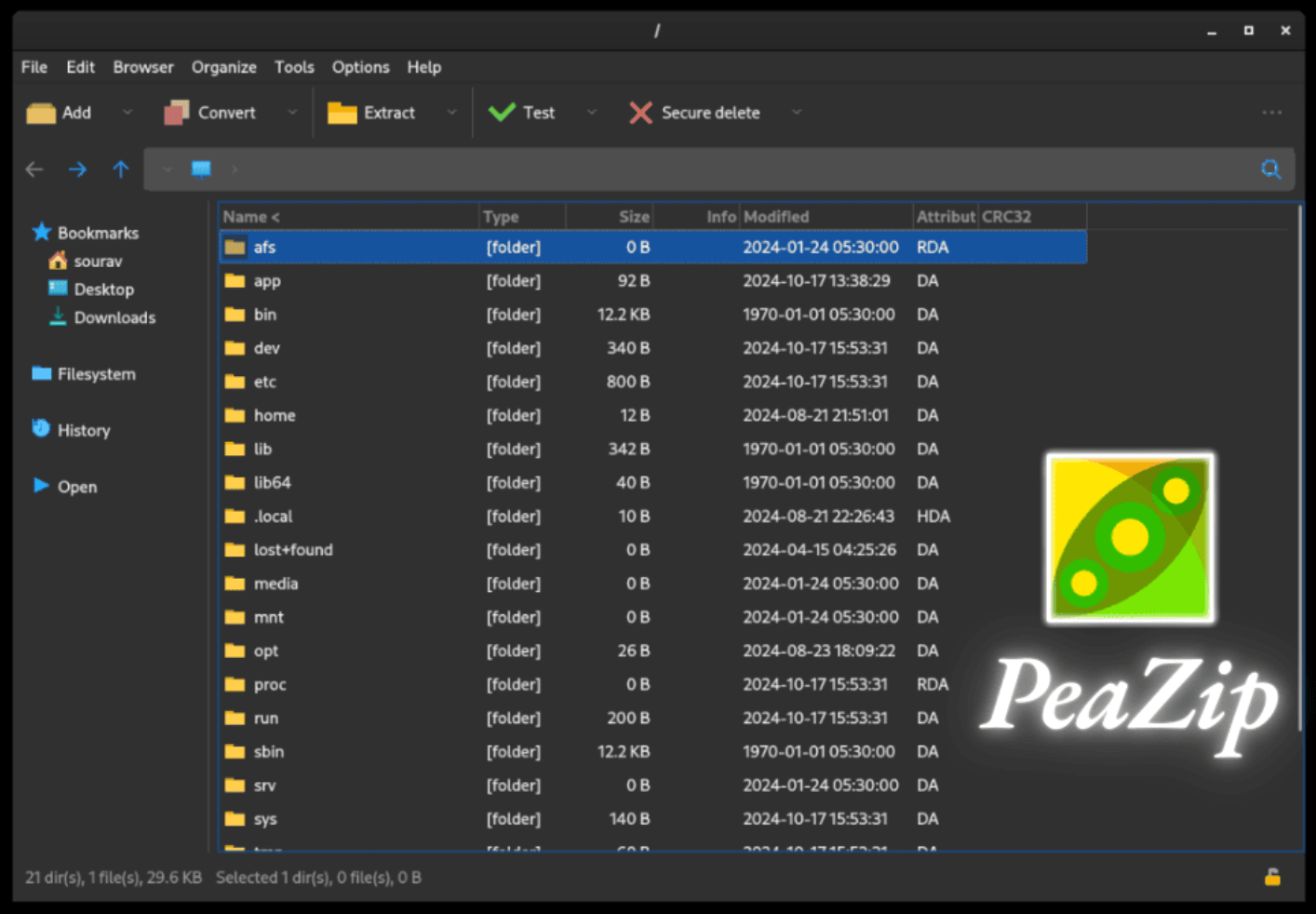Activate the Secure delete tool

pyautogui.click(x=696, y=113)
